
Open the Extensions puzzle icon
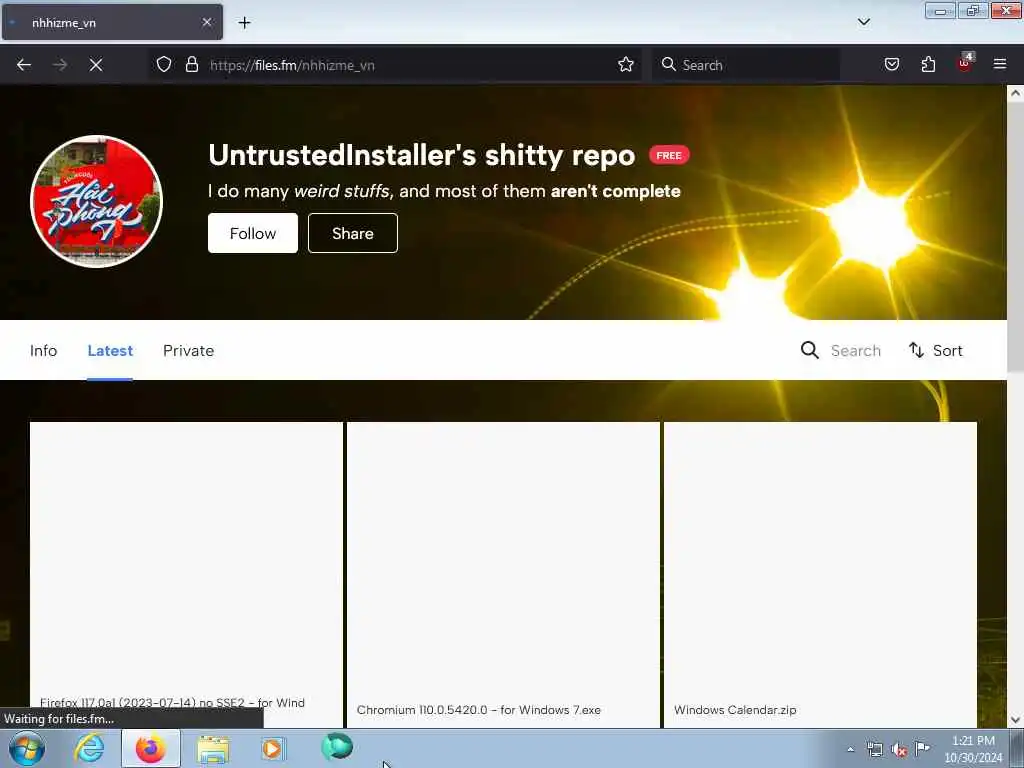tap(928, 64)
